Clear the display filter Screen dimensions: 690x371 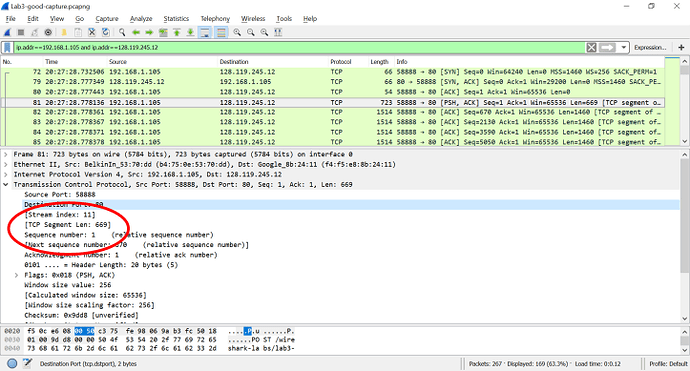pyautogui.click(x=591, y=47)
